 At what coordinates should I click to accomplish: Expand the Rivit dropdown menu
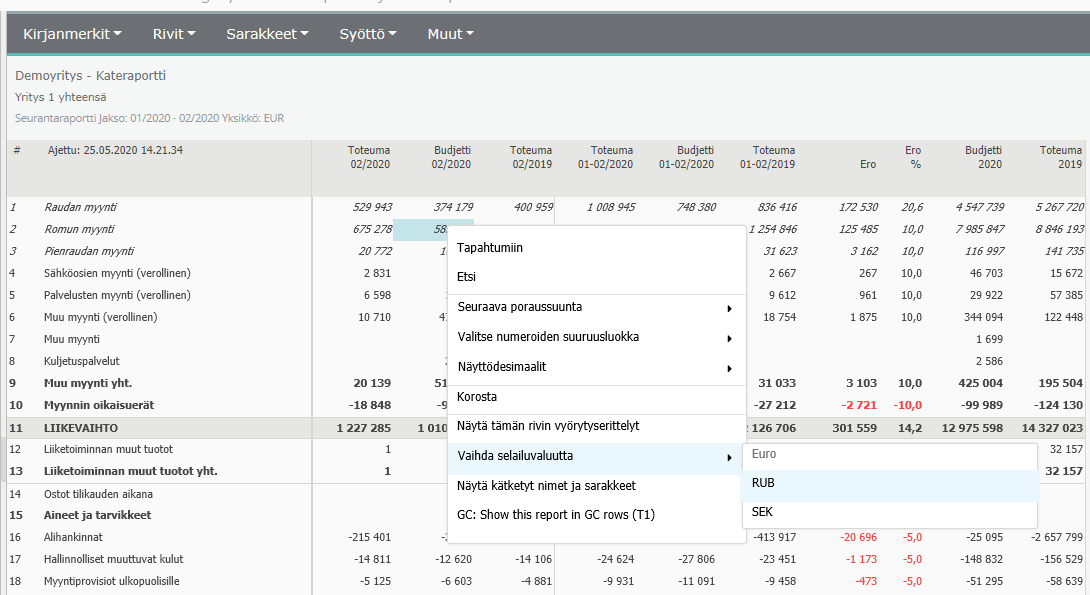(174, 34)
